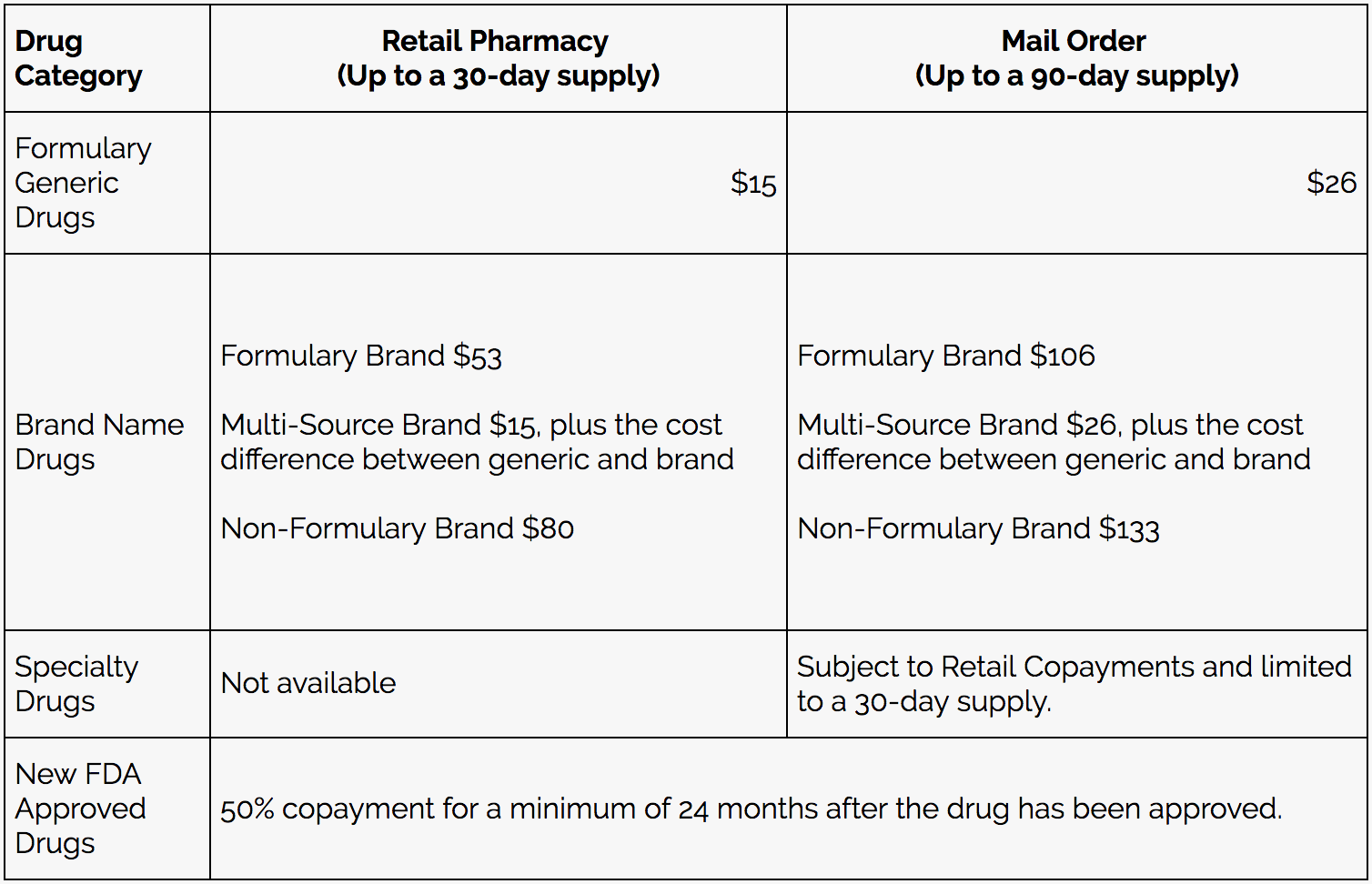Screen dimensions: 1372x884
Task: Select the $15 generic retail copay amount
Action: click(753, 184)
